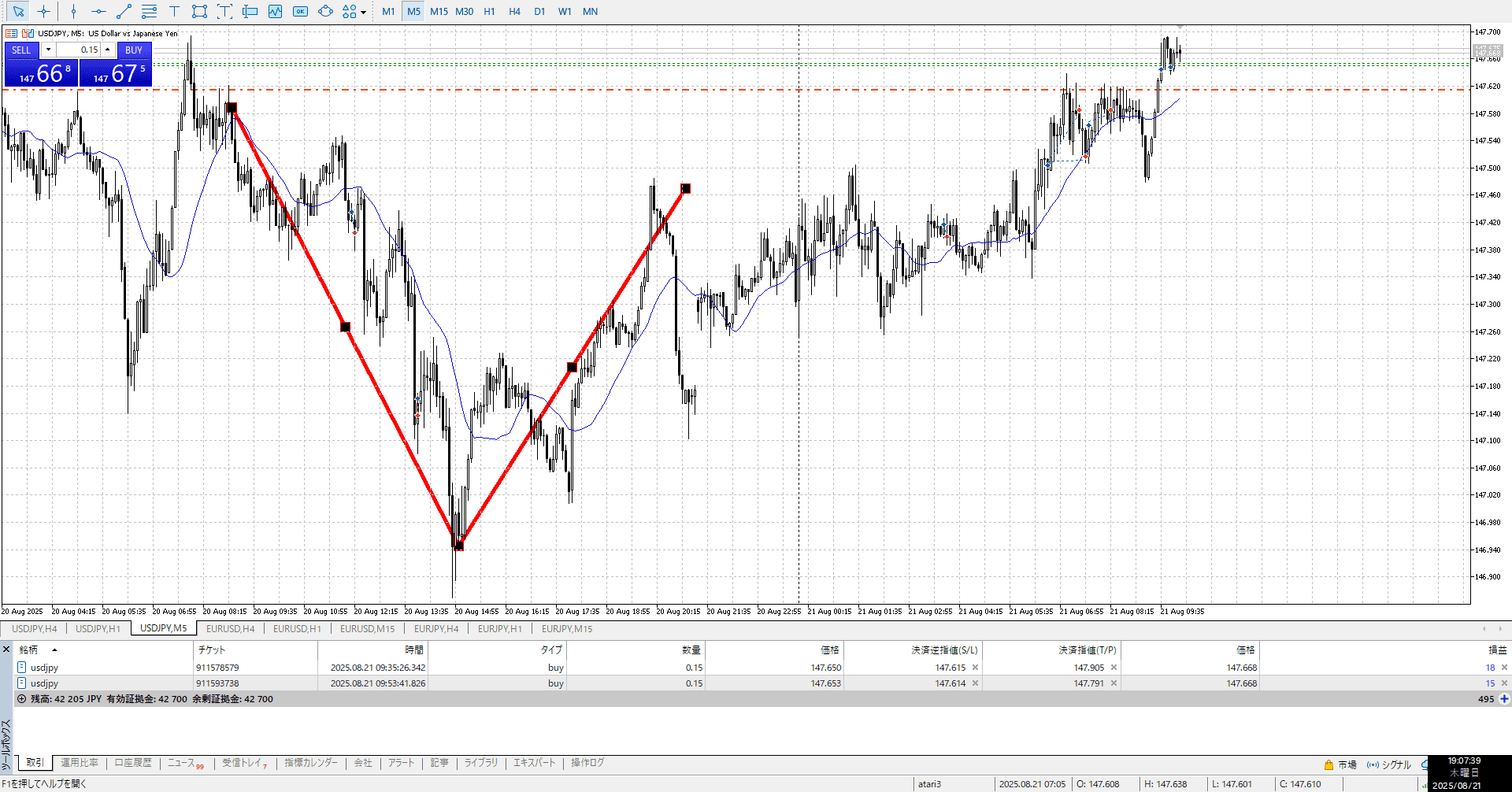Open the depth of market icon on chart

coord(12,34)
